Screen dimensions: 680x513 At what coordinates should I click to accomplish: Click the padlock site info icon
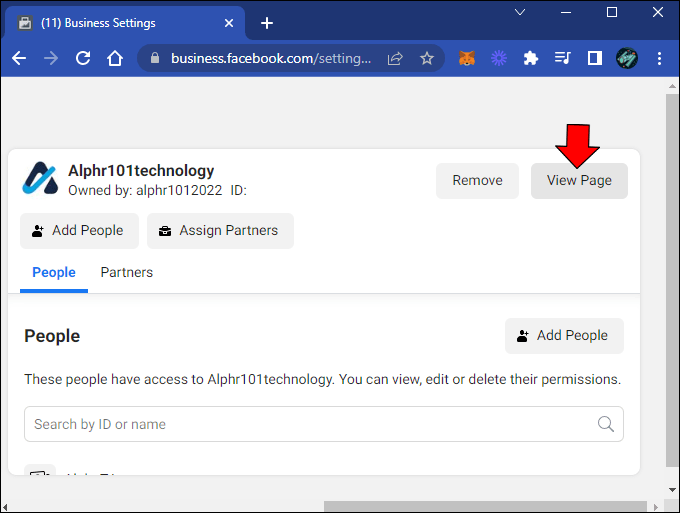(x=155, y=58)
